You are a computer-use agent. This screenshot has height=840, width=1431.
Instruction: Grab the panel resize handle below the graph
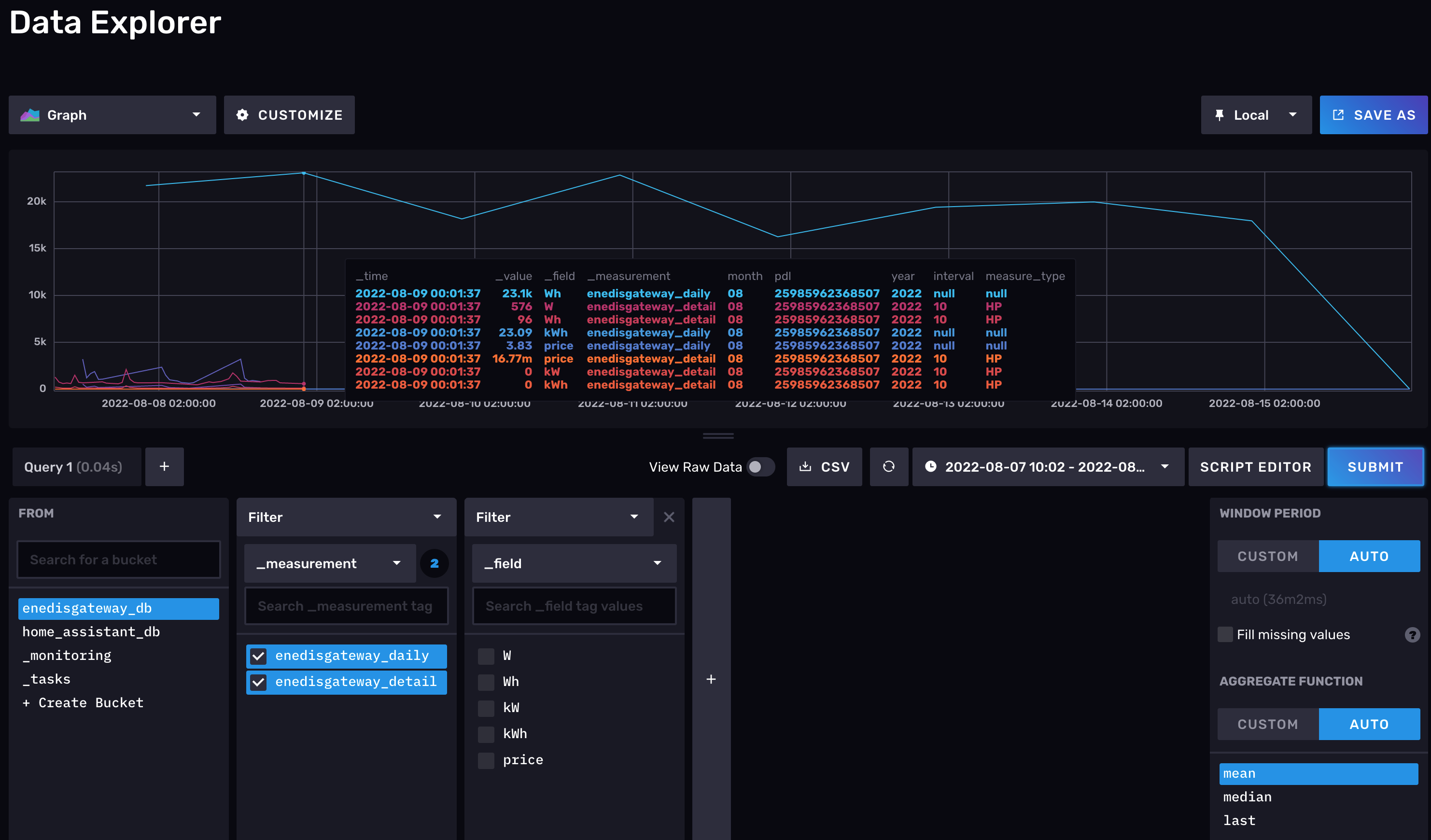click(718, 436)
